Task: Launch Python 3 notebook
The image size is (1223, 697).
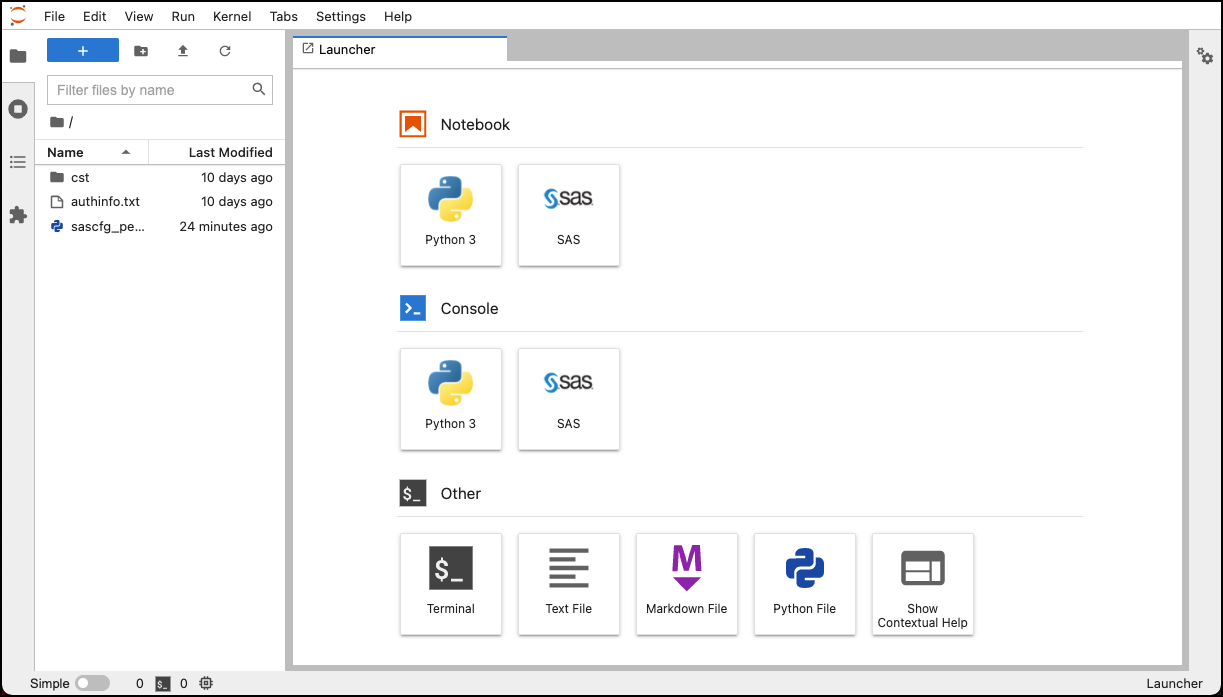Action: tap(451, 215)
